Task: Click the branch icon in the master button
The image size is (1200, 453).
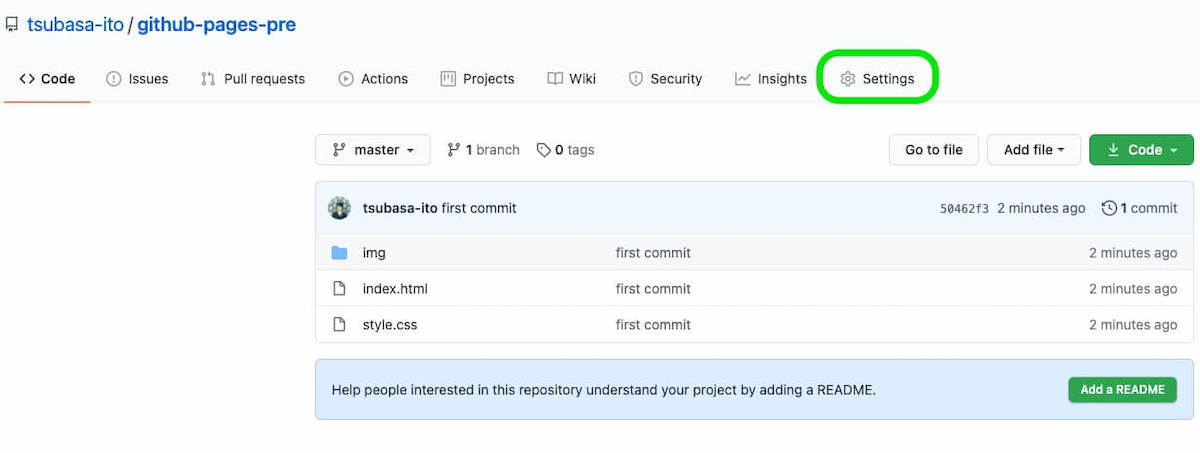Action: (x=339, y=150)
